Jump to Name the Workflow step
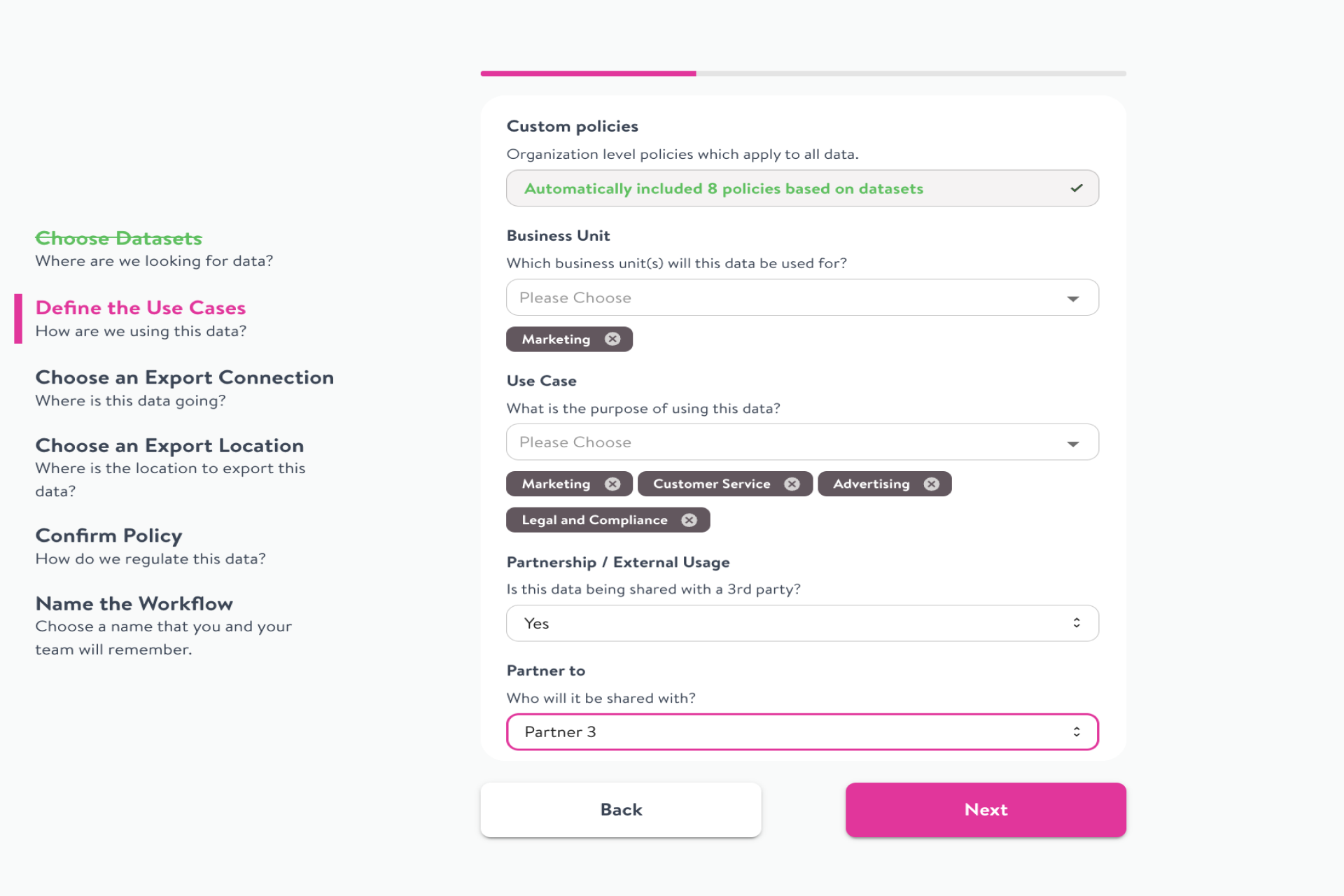Screen dimensions: 1344x896 [x=134, y=604]
